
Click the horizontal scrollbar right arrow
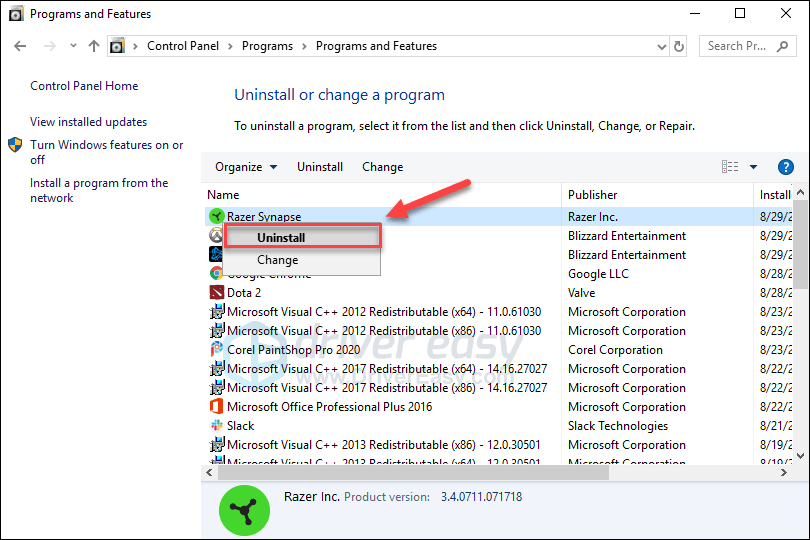tap(784, 472)
